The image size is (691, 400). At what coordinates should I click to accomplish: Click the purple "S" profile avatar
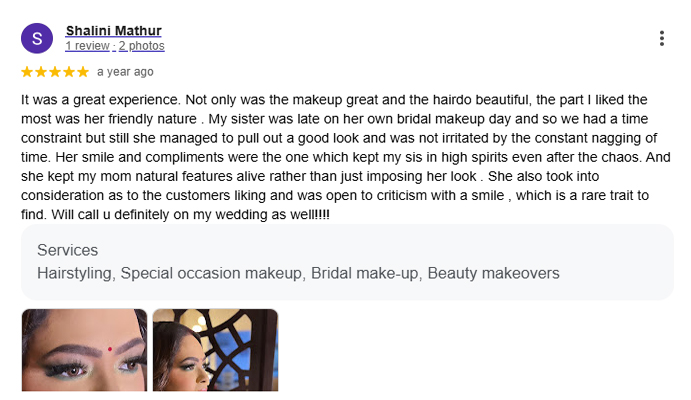[x=37, y=38]
